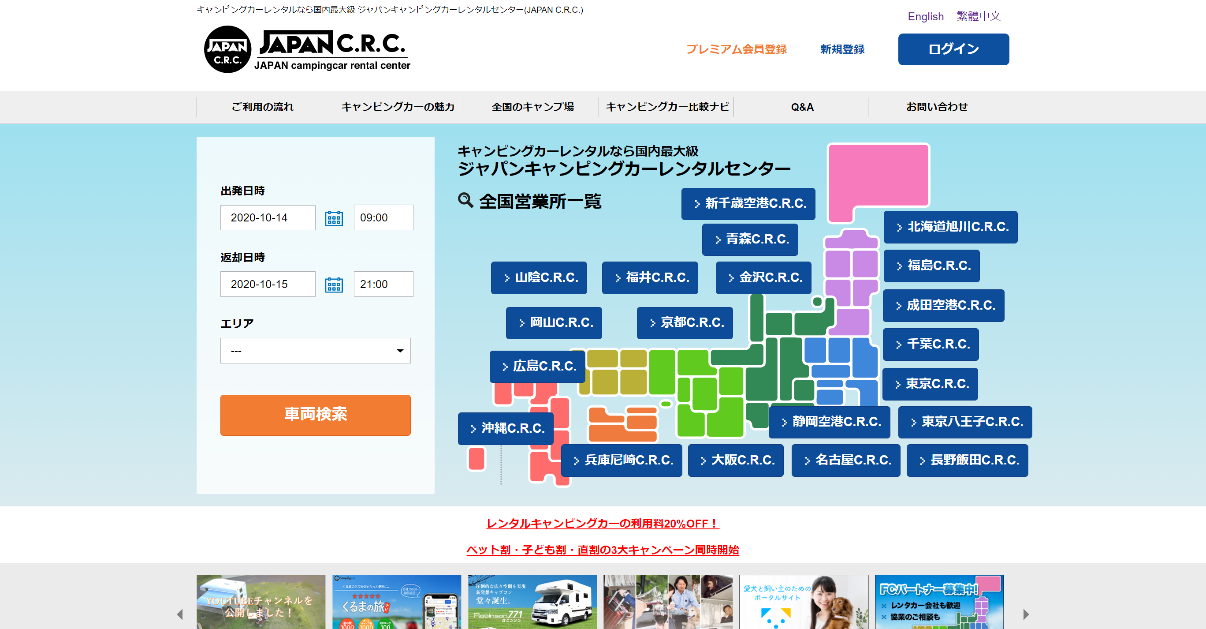Open the エリア area dropdown

point(315,351)
